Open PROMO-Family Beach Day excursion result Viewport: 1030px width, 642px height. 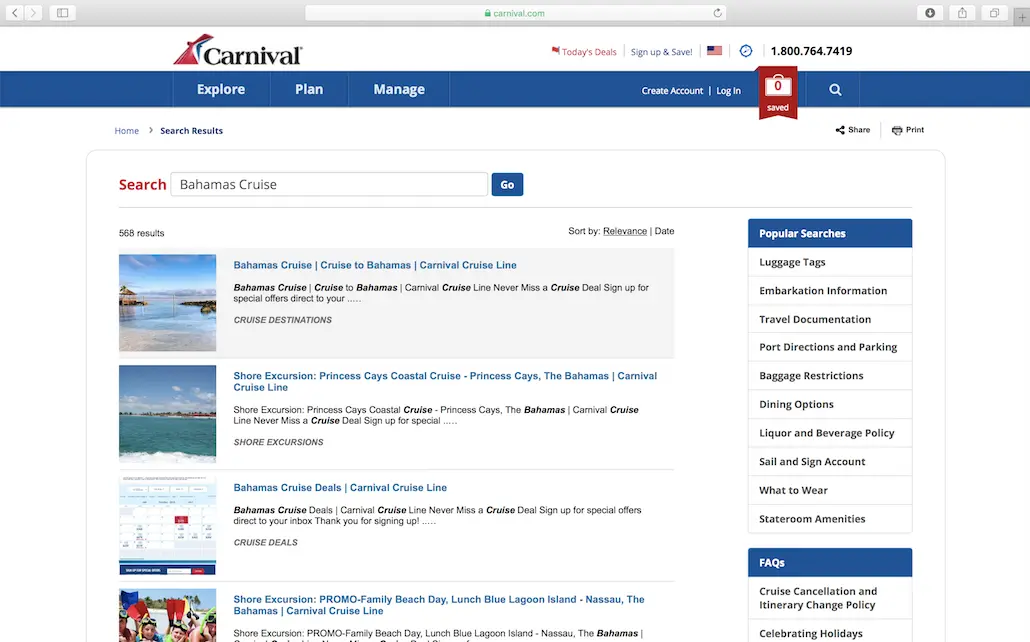coord(439,605)
